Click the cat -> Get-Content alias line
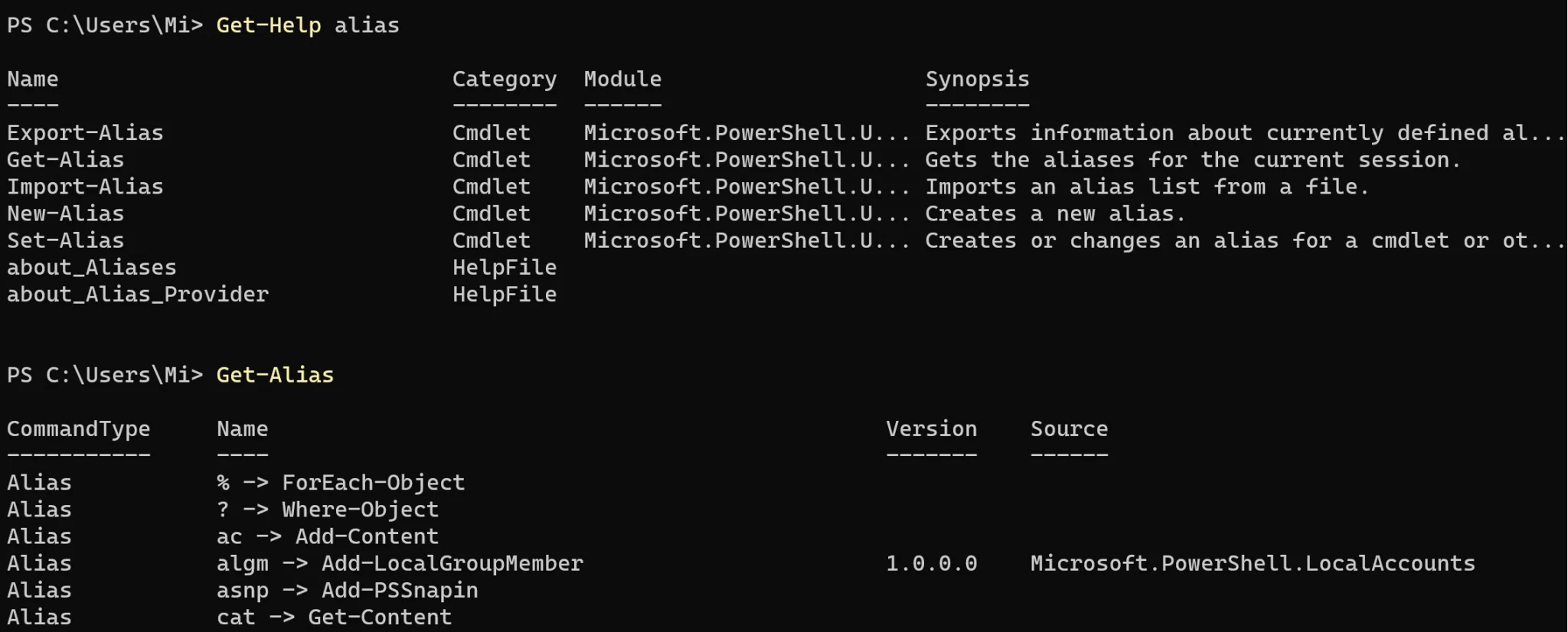The height and width of the screenshot is (632, 1568). point(334,617)
